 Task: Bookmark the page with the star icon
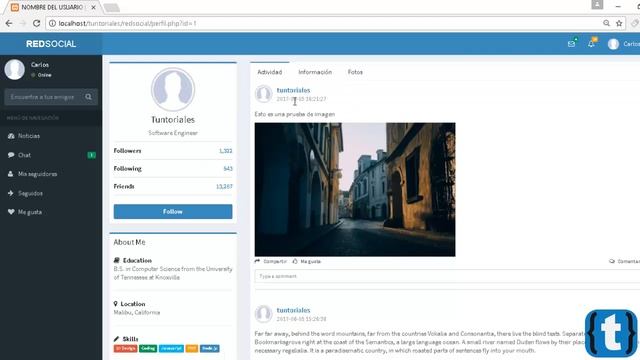[619, 23]
